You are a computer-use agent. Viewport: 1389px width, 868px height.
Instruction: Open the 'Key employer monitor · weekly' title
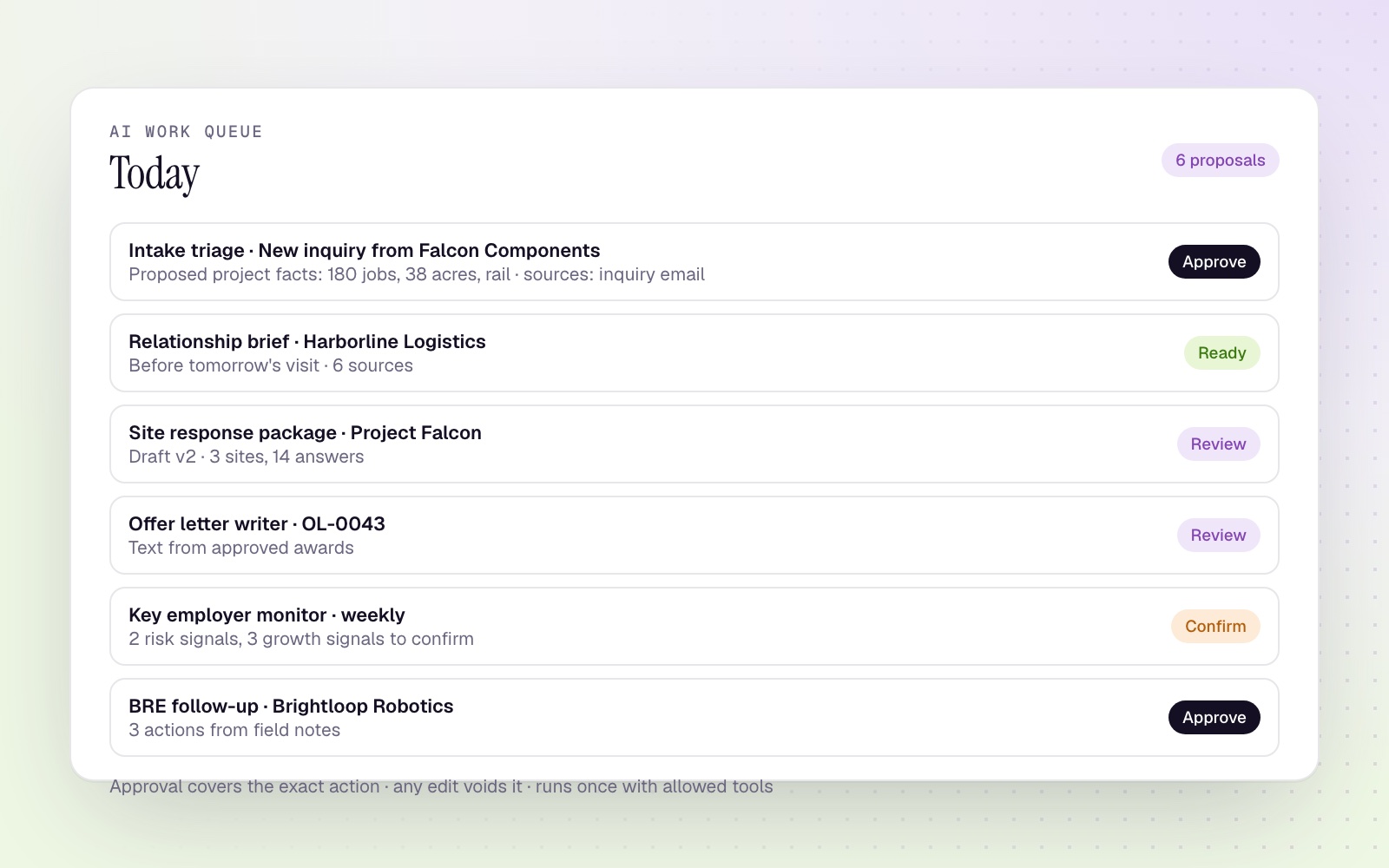267,615
